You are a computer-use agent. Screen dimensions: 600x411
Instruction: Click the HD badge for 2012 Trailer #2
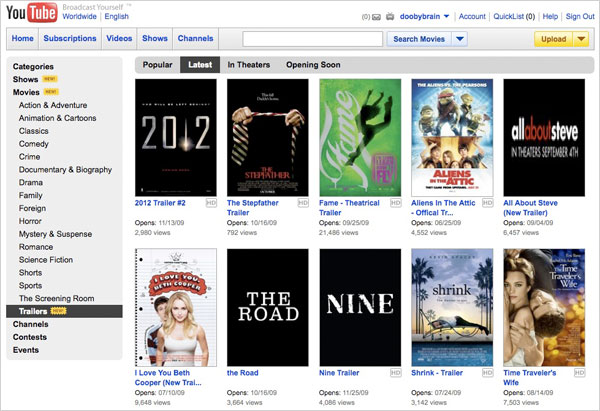point(211,203)
